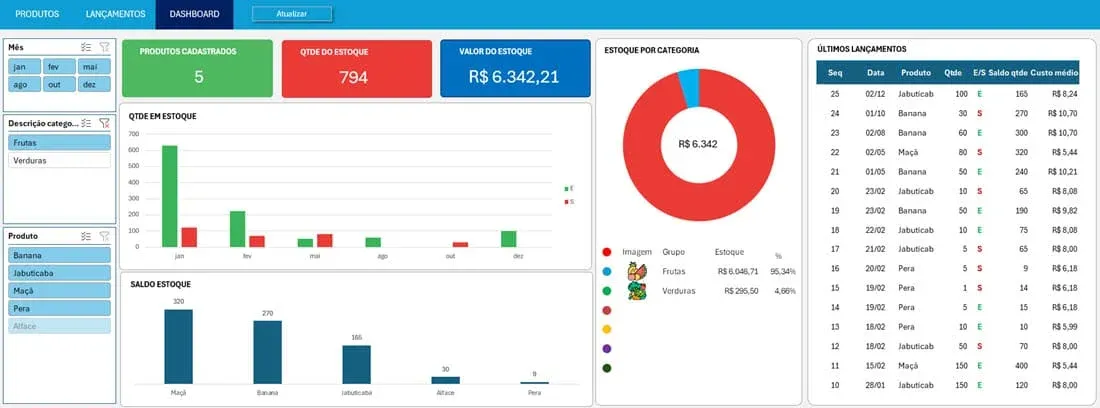1100x408 pixels.
Task: Clear filter icon in Produto slicer
Action: tap(104, 236)
